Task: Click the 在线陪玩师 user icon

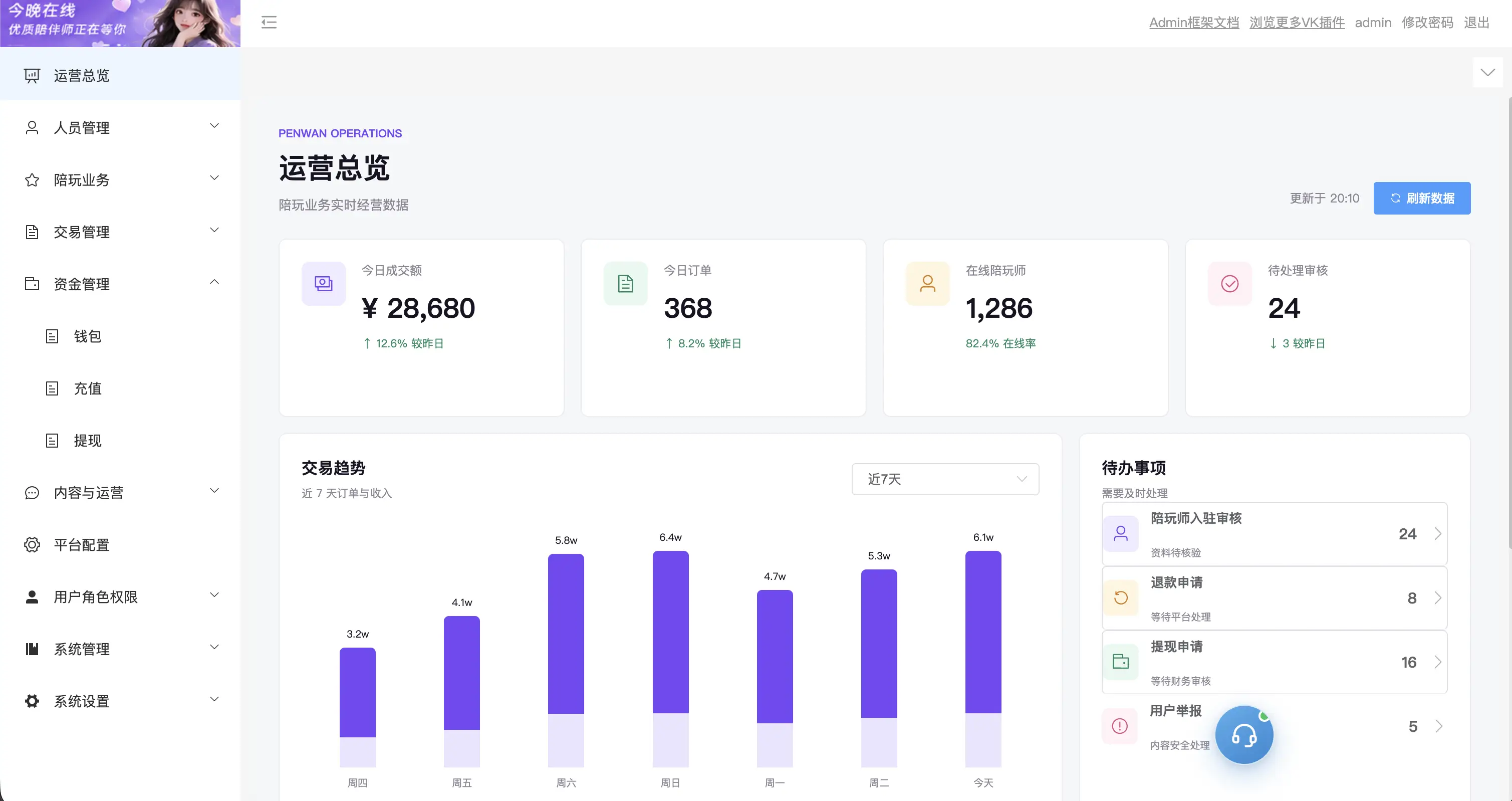Action: (x=928, y=284)
